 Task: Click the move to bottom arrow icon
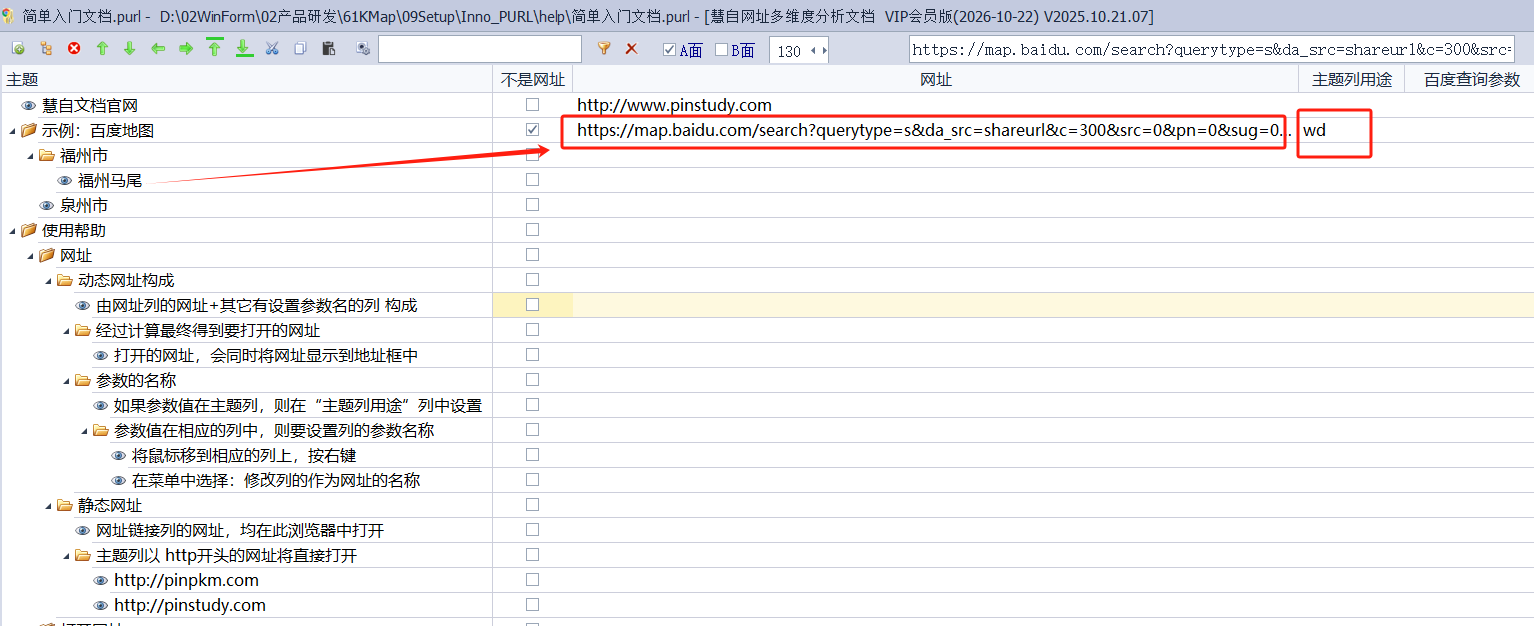[x=244, y=49]
